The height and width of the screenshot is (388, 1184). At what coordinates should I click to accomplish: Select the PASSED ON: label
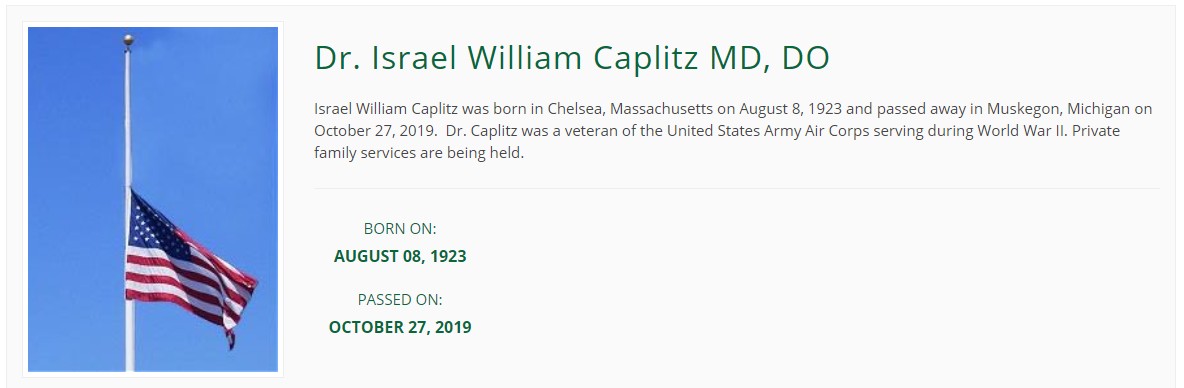click(400, 300)
